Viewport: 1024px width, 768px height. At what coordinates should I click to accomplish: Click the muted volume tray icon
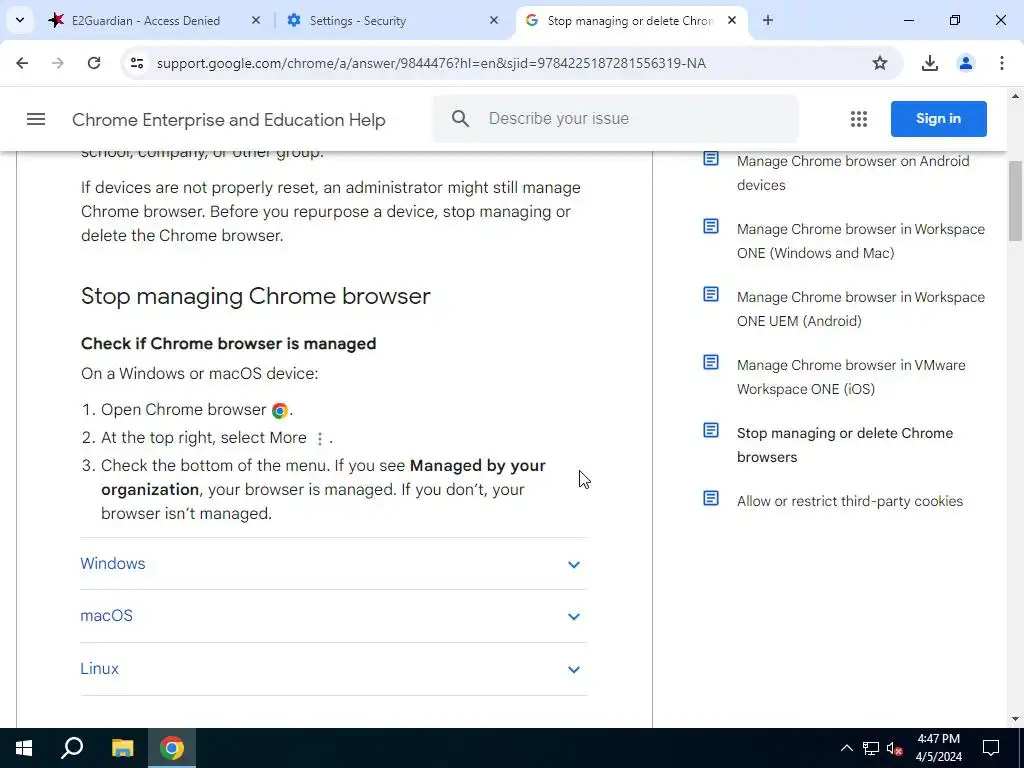(895, 748)
